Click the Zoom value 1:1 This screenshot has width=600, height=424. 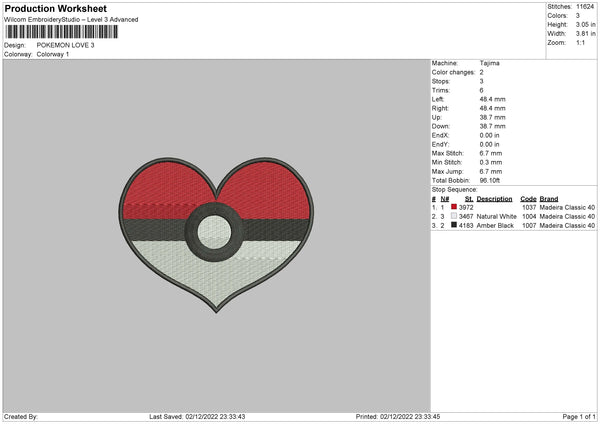580,43
